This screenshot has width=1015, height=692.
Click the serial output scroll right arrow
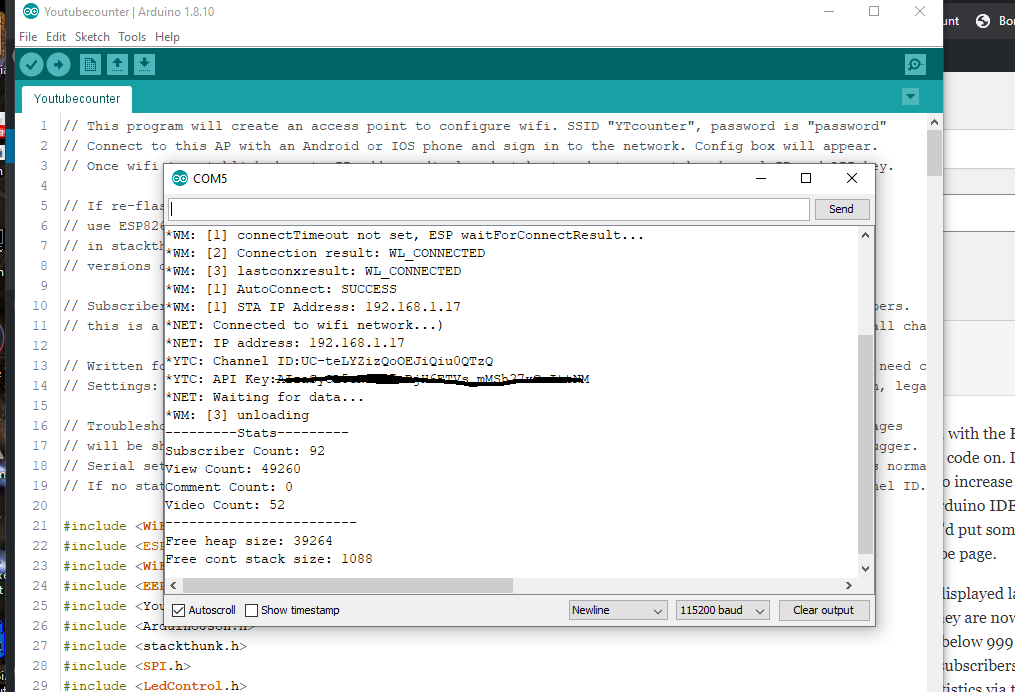tap(849, 585)
